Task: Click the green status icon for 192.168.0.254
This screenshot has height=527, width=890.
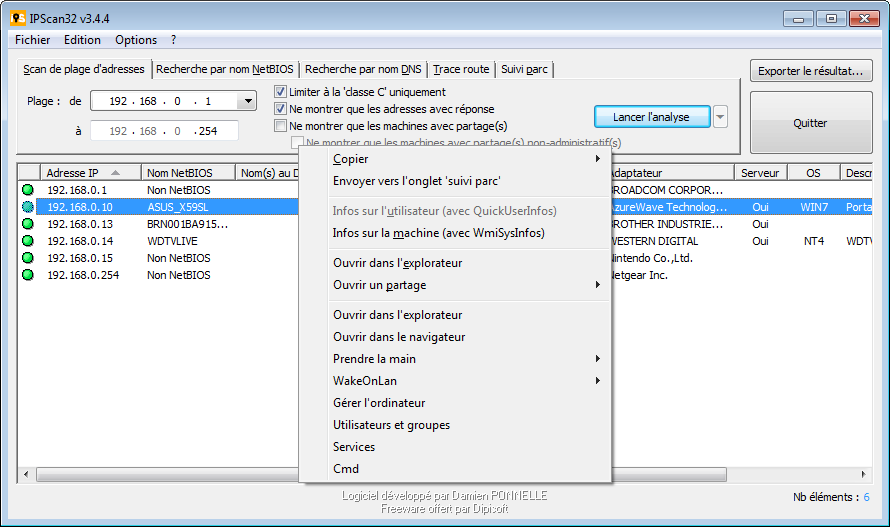Action: point(28,275)
